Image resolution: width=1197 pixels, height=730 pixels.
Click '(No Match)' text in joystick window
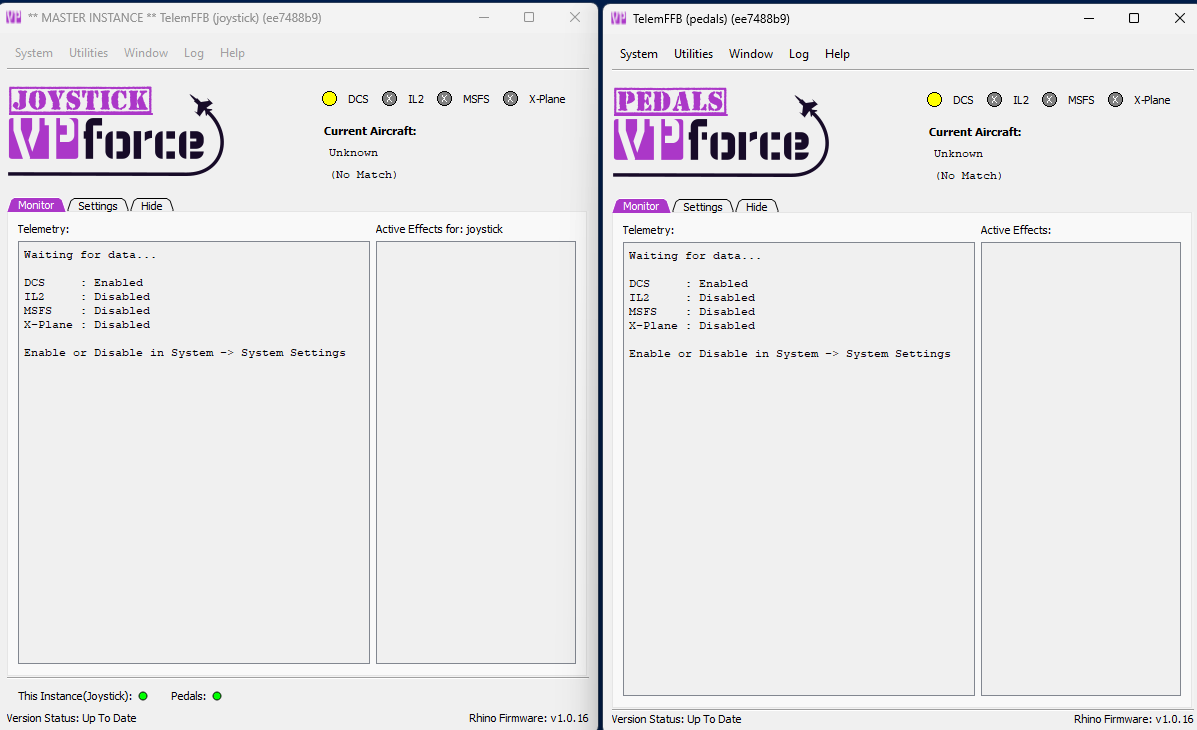point(364,174)
